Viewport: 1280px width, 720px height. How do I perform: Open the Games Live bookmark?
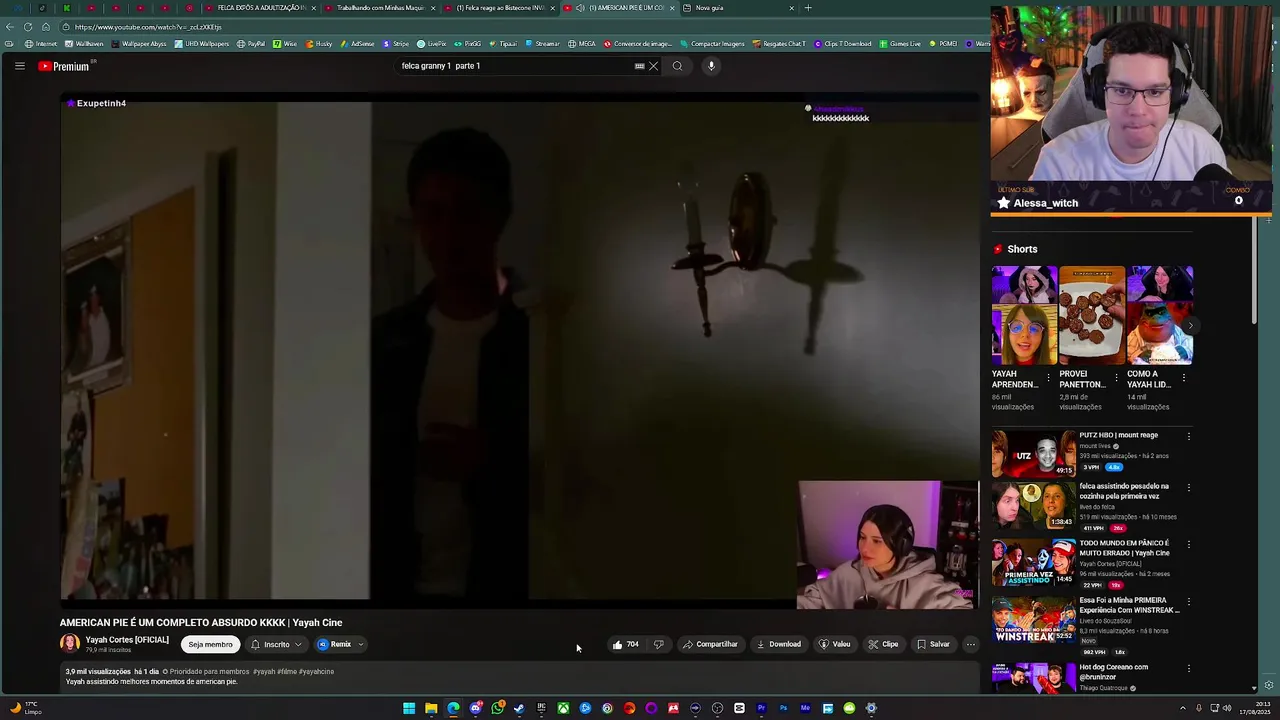(x=900, y=44)
